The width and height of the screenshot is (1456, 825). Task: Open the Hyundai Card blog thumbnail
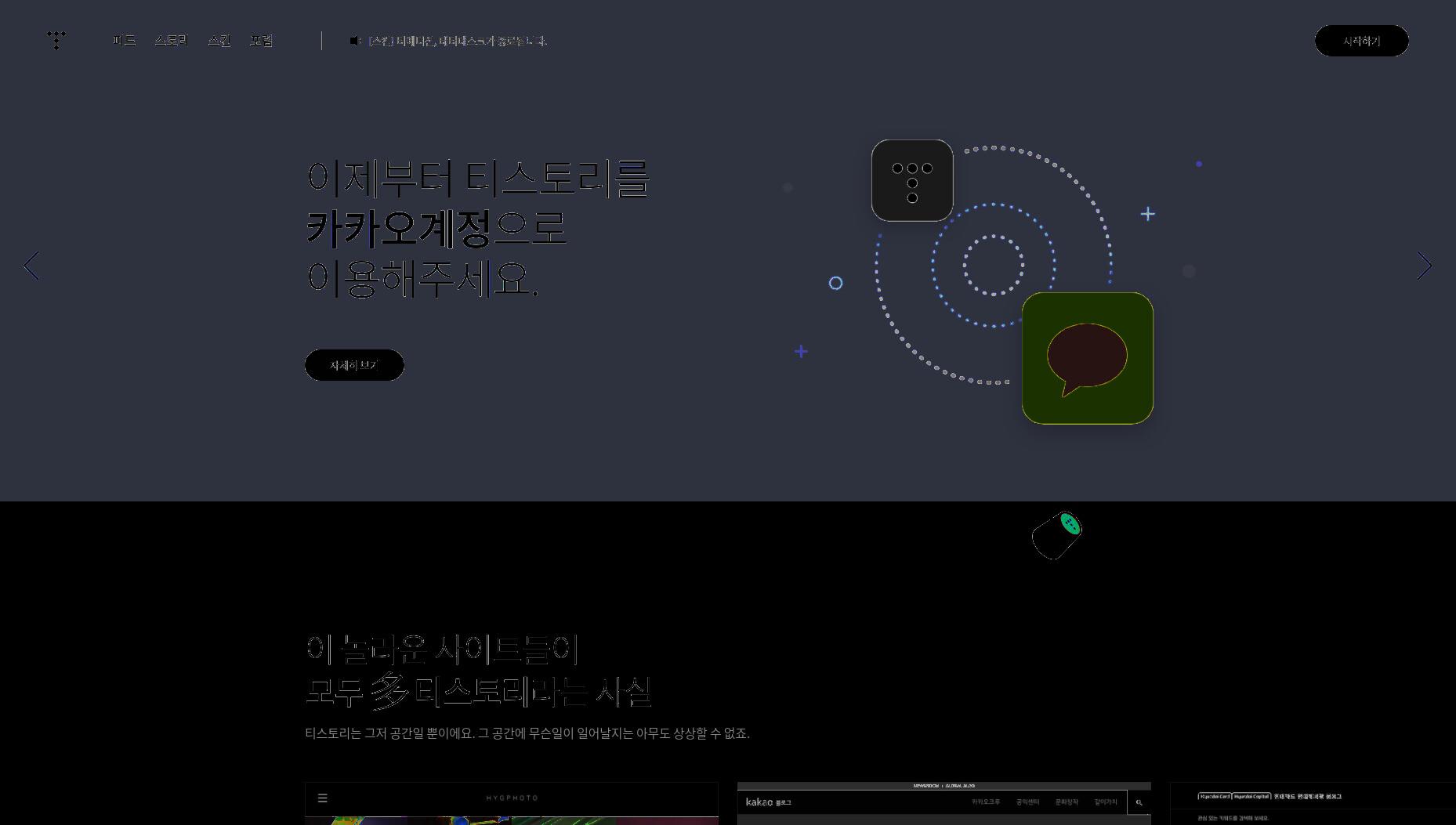pyautogui.click(x=1313, y=803)
